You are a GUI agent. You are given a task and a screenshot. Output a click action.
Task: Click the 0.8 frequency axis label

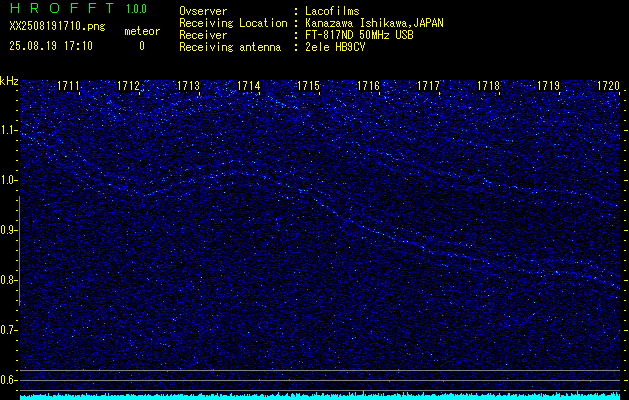tap(8, 280)
